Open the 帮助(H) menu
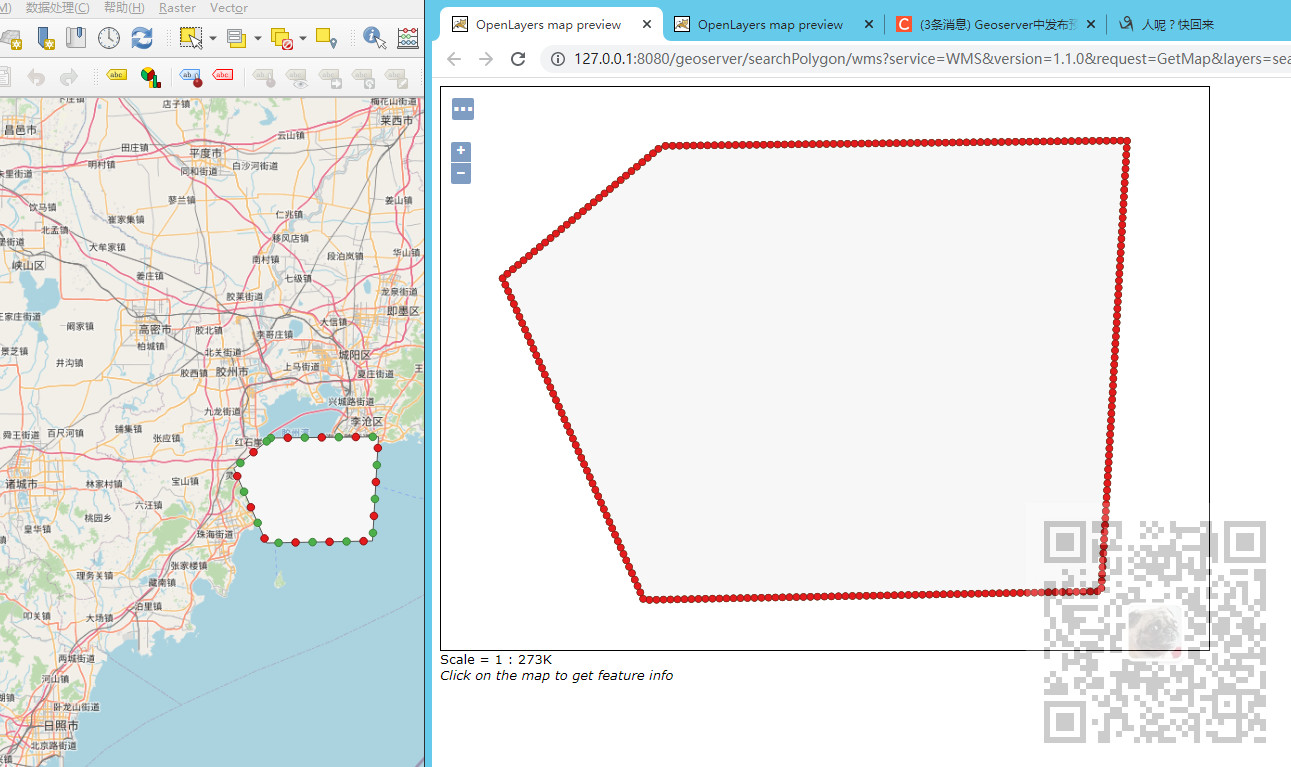 coord(124,8)
